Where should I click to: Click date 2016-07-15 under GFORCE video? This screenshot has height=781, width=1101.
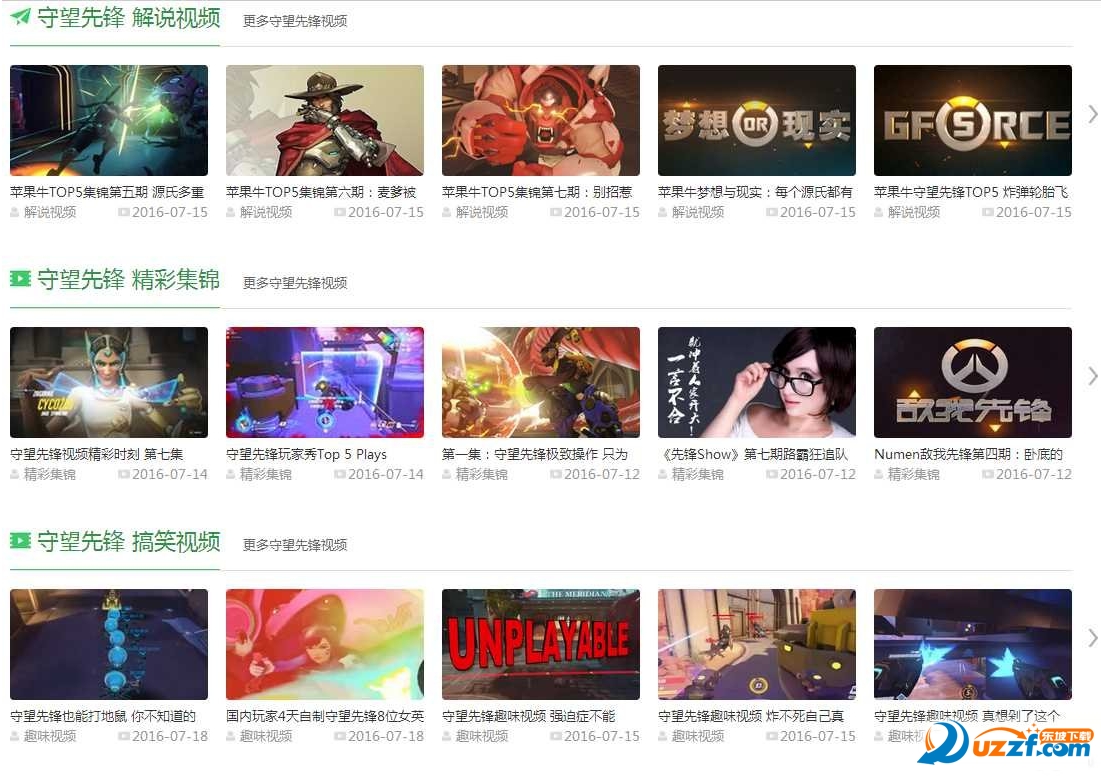[x=1034, y=211]
